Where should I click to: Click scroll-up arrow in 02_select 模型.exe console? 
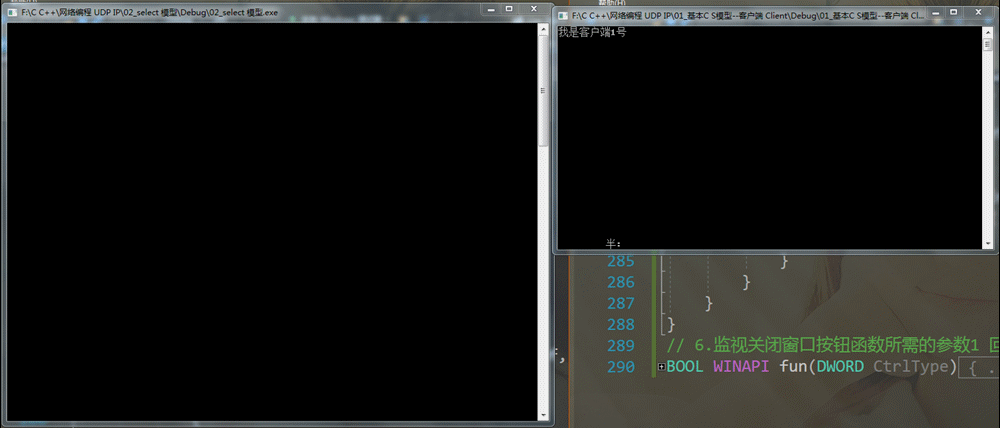coord(543,29)
